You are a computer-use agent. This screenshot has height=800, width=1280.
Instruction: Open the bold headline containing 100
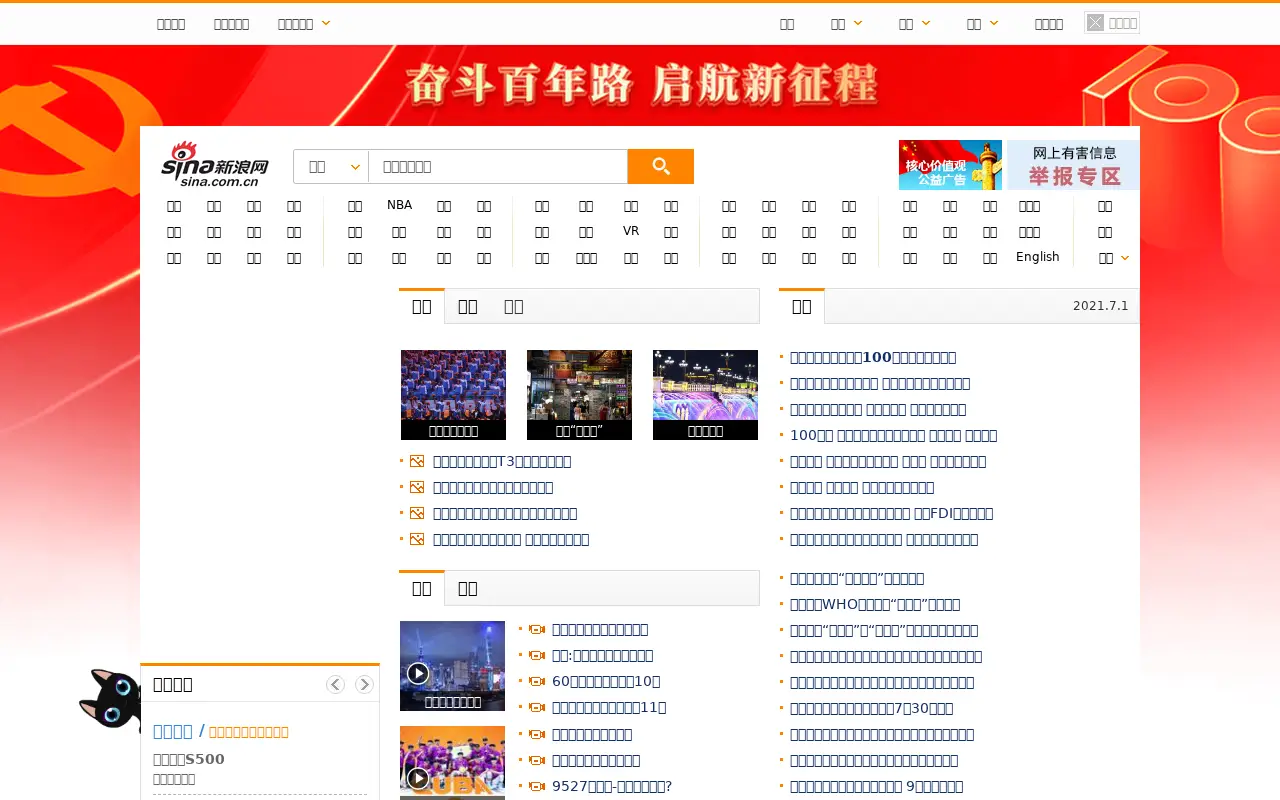tap(873, 357)
